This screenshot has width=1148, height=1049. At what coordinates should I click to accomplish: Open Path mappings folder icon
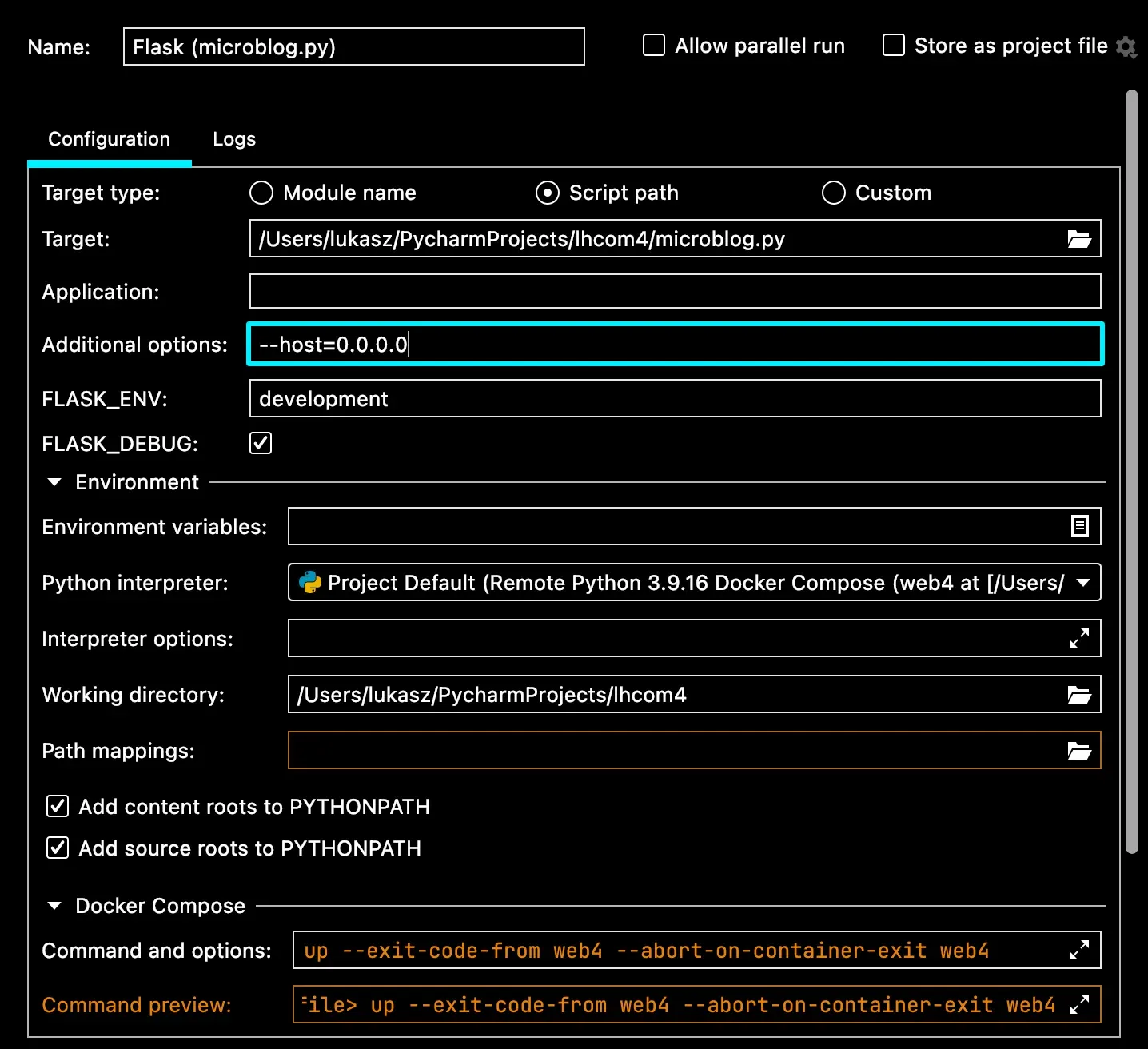tap(1079, 751)
